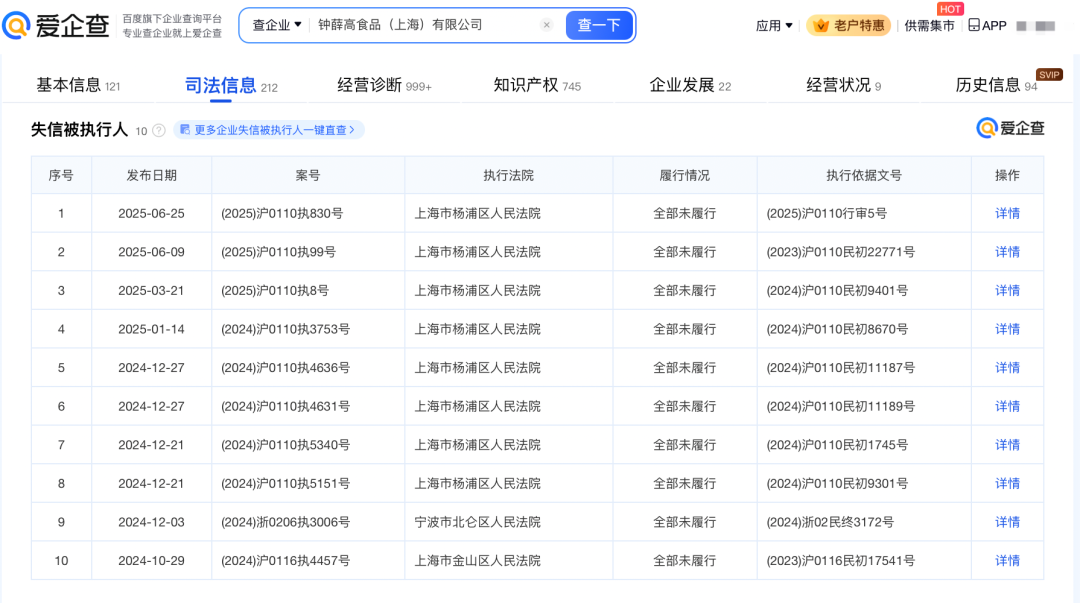
Task: Expand the 应用 dropdown menu
Action: point(774,25)
